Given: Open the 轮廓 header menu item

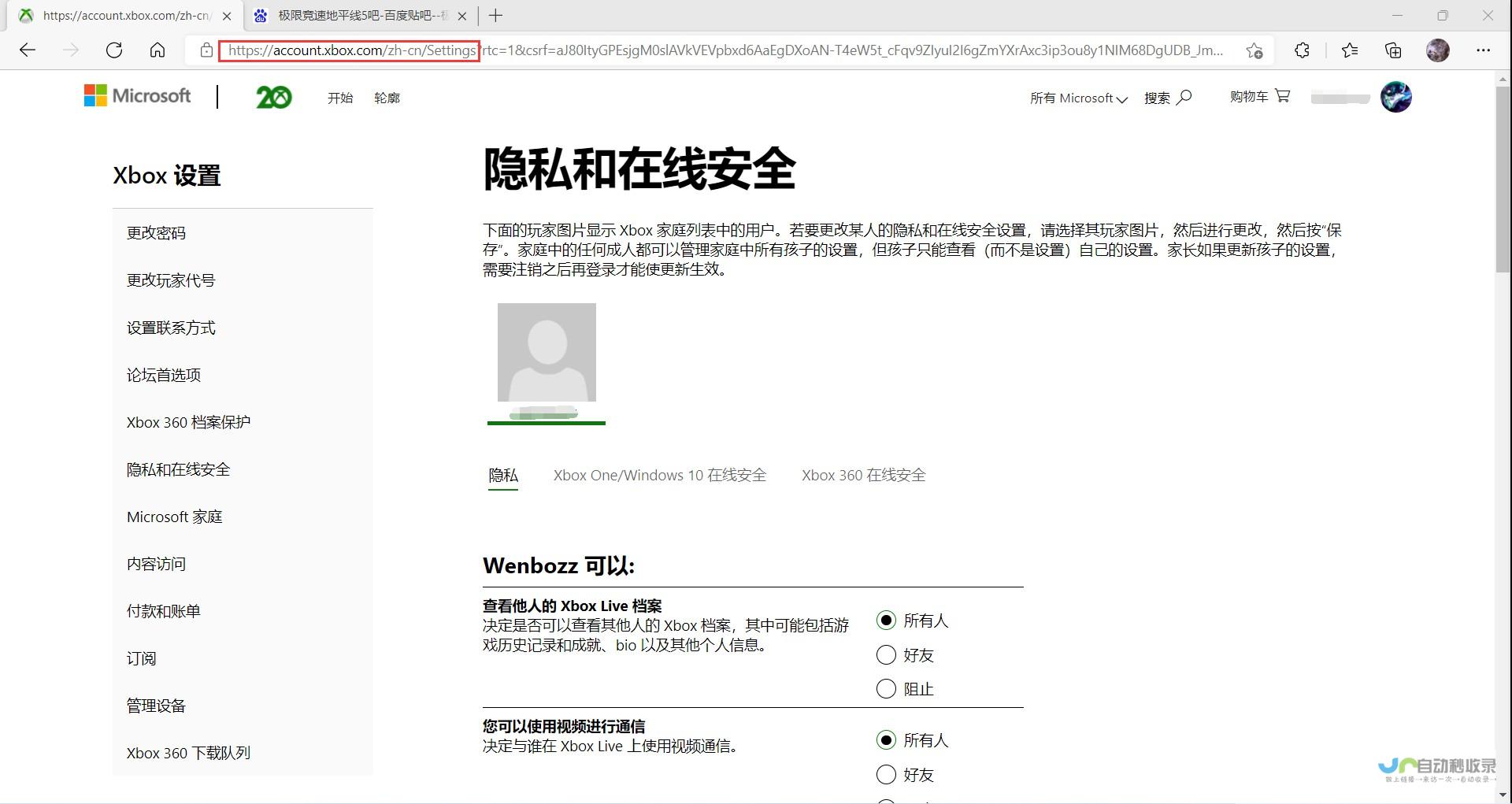Looking at the screenshot, I should click(x=387, y=98).
